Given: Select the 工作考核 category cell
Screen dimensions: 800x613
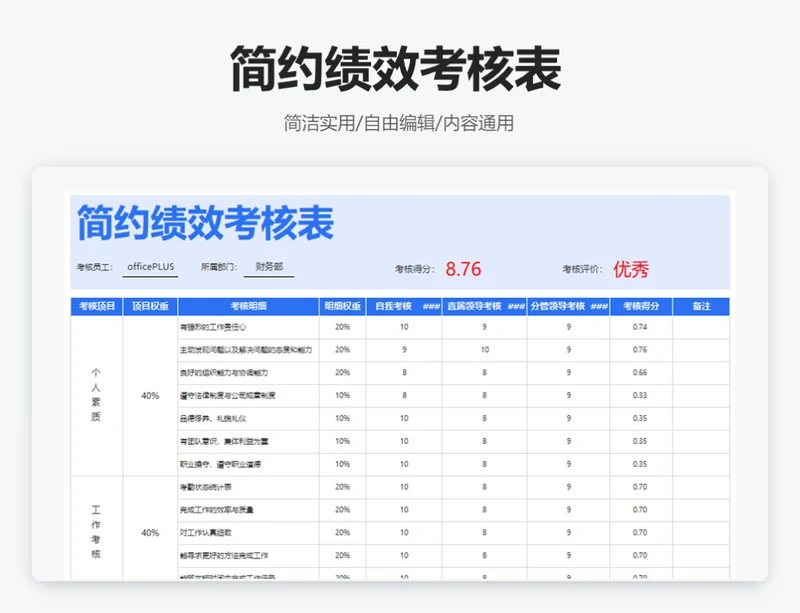Looking at the screenshot, I should click(x=96, y=532).
